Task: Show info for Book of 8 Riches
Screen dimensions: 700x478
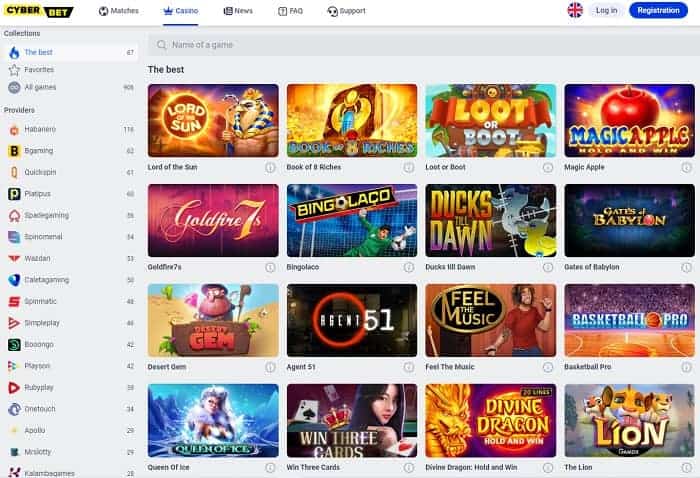Action: [x=409, y=167]
